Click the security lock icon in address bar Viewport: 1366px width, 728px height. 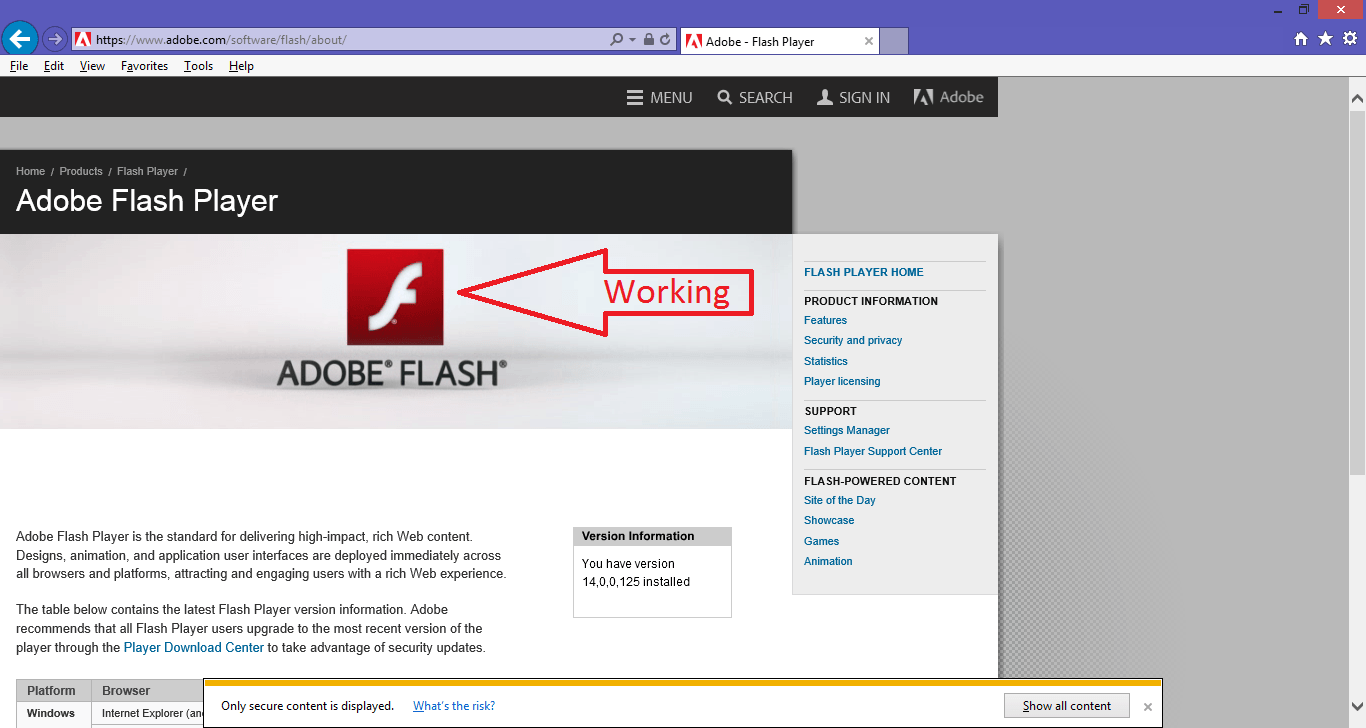click(x=649, y=40)
